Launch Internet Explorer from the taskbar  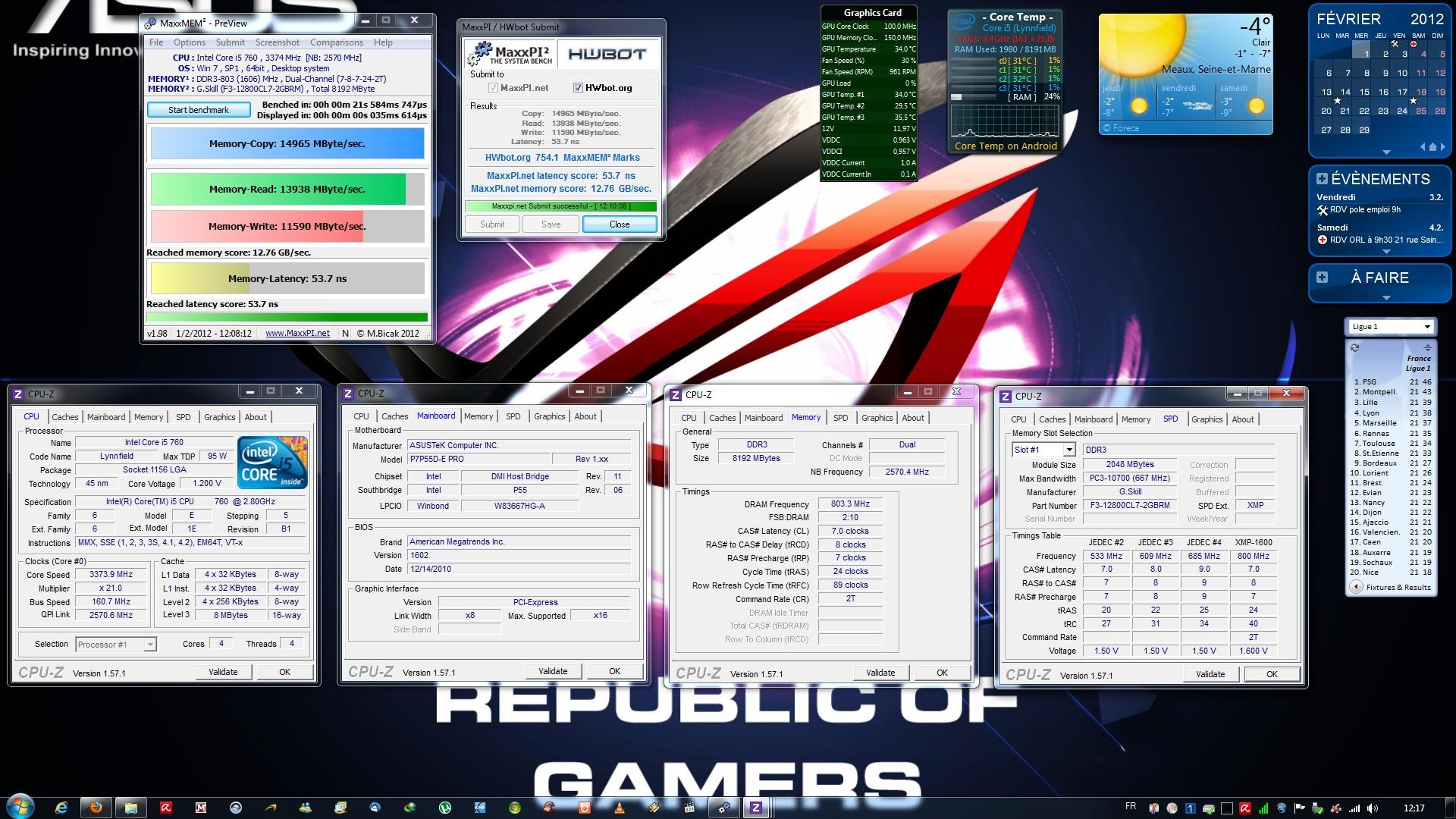point(61,808)
